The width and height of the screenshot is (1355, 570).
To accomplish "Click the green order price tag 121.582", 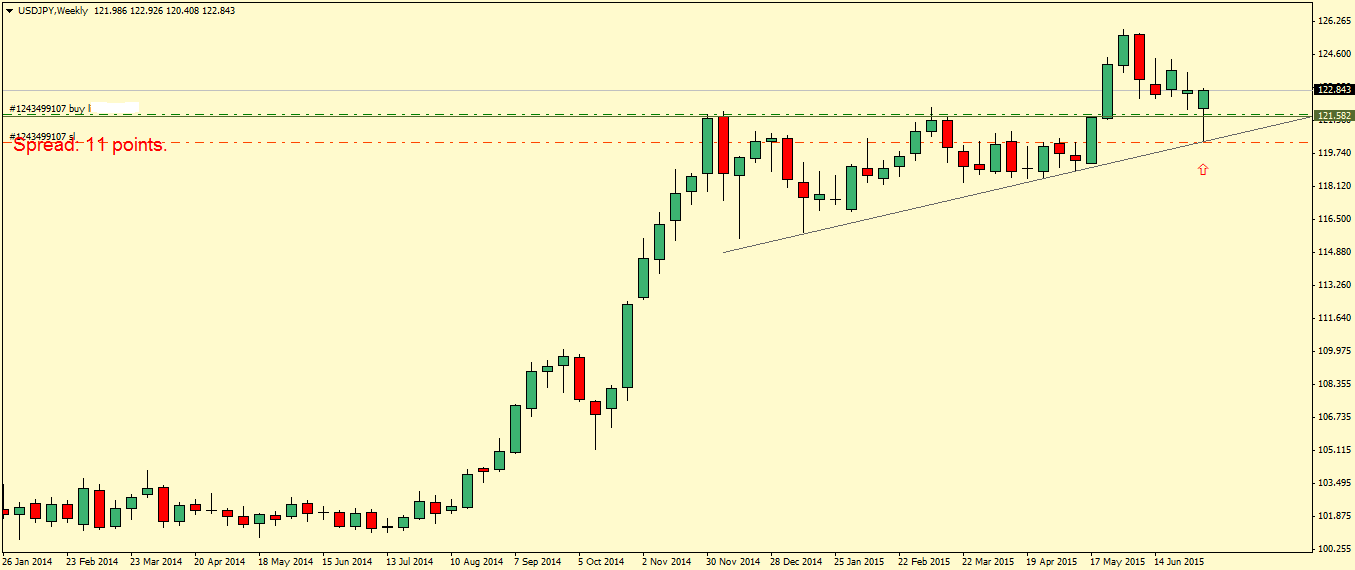I will coord(1336,116).
